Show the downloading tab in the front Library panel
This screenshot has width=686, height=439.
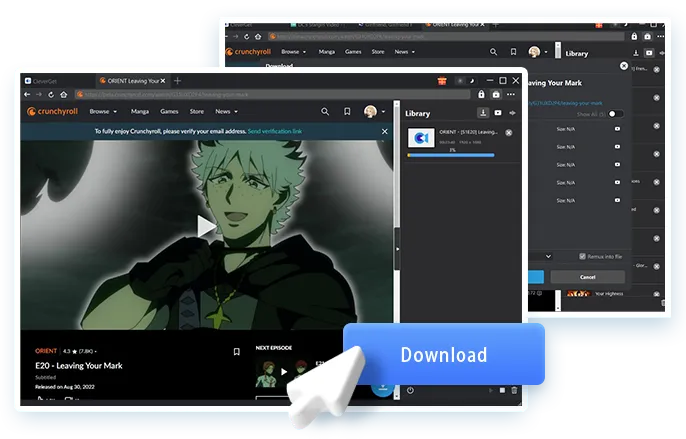point(483,113)
